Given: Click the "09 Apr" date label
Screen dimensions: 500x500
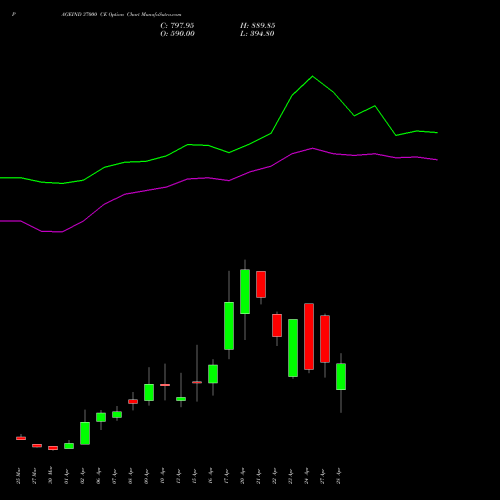Looking at the screenshot, I should coord(147,476).
